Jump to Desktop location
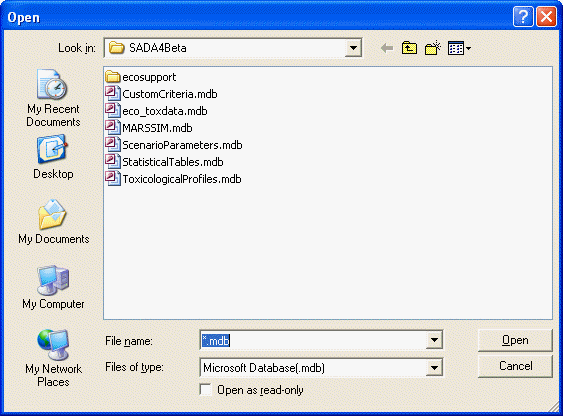The height and width of the screenshot is (416, 563). coord(53,157)
